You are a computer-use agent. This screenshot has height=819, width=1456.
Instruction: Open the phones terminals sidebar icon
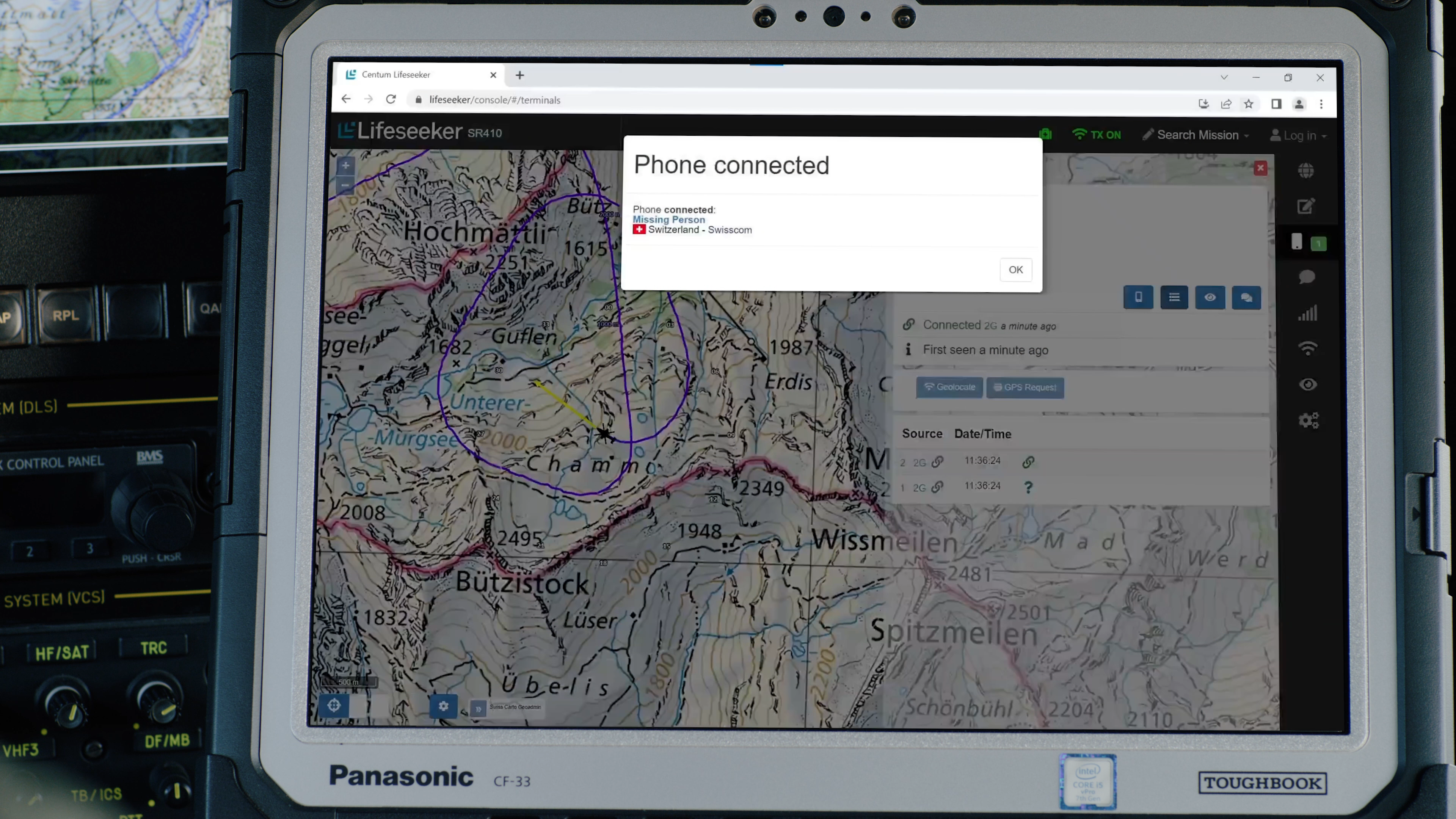click(x=1297, y=242)
